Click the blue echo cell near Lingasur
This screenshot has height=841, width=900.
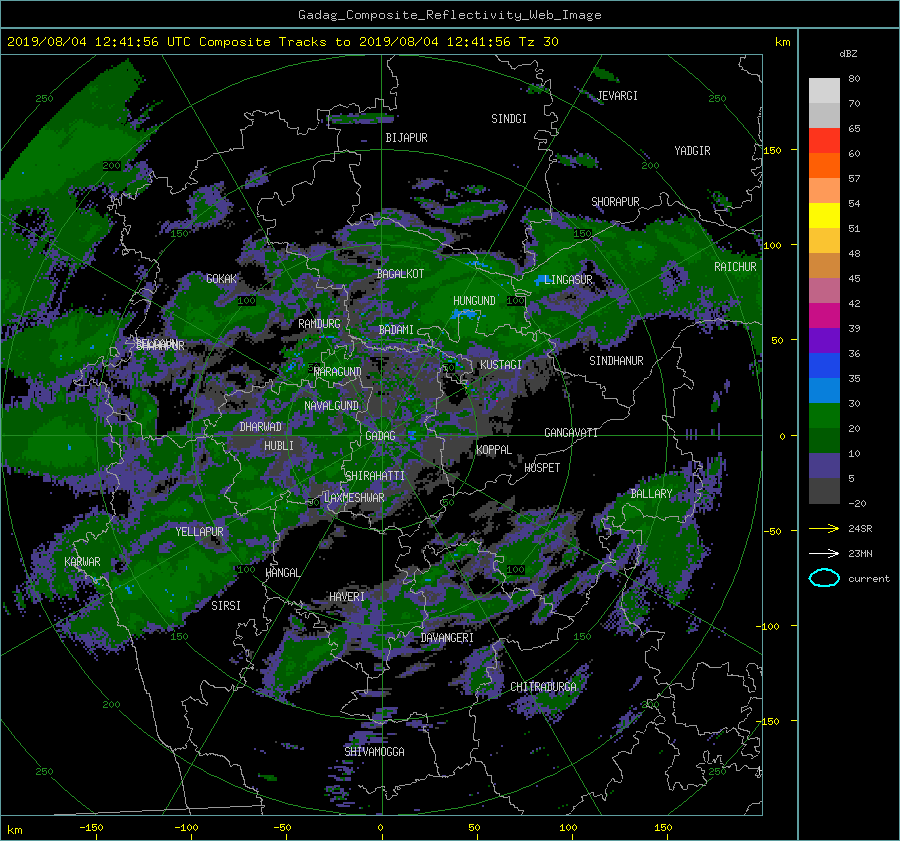click(x=540, y=280)
